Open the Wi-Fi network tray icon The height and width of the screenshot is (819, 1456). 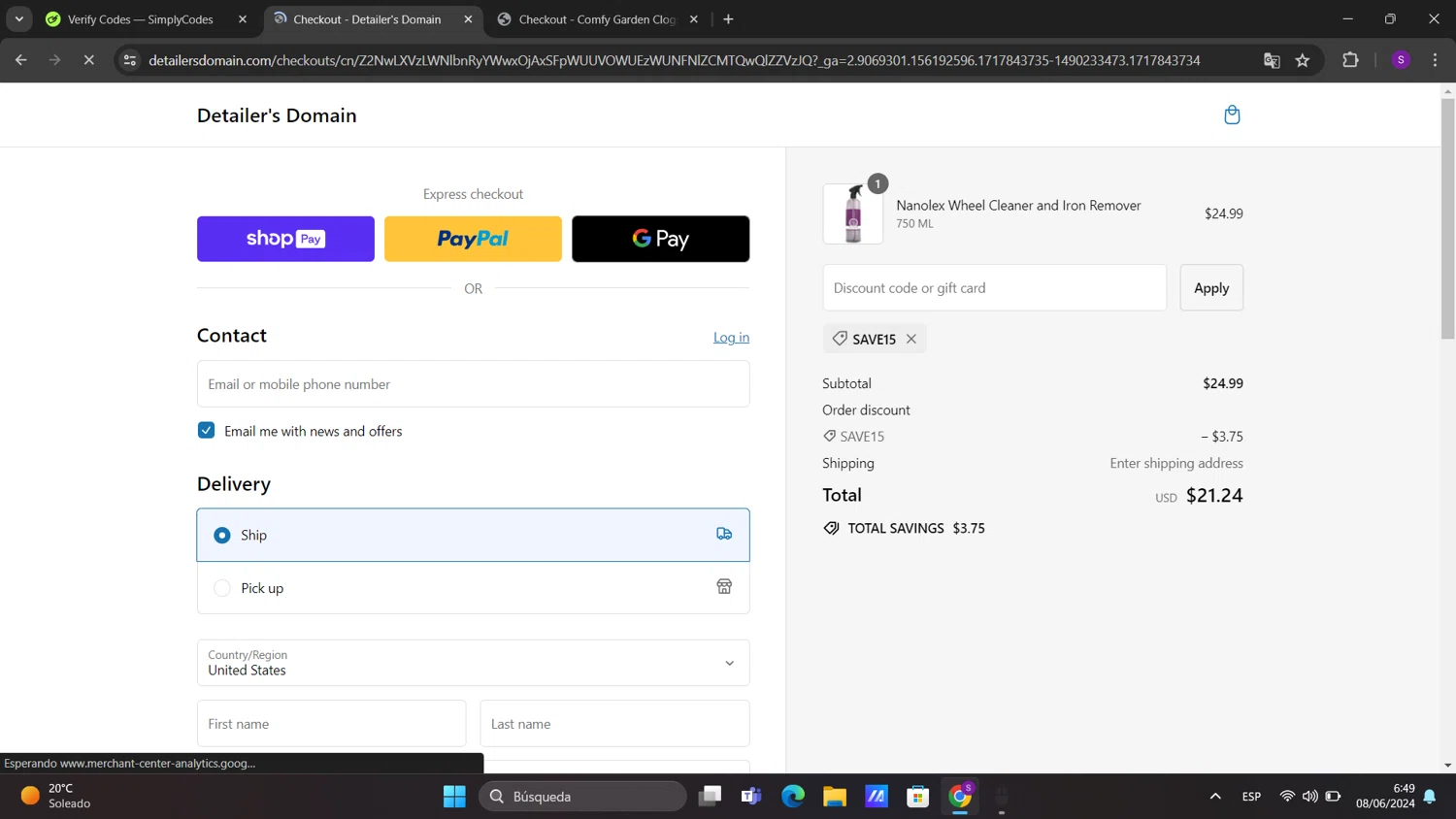[1287, 797]
